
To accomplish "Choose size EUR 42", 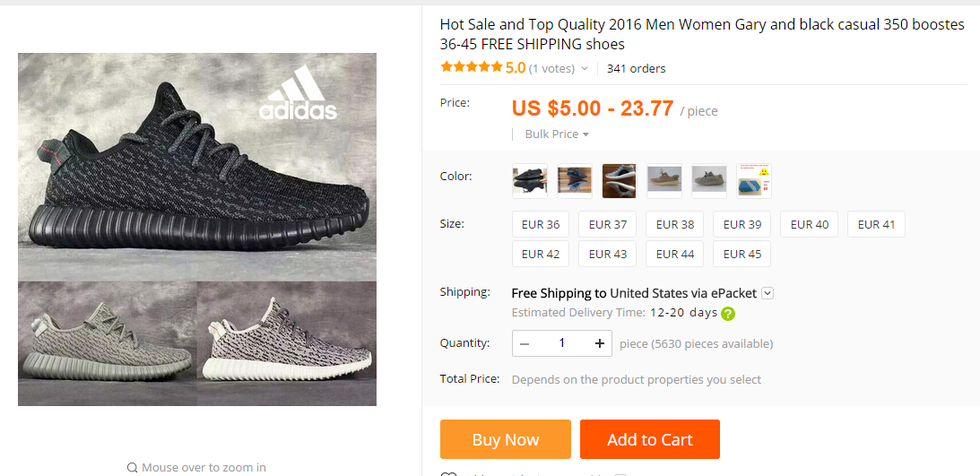I will tap(540, 254).
